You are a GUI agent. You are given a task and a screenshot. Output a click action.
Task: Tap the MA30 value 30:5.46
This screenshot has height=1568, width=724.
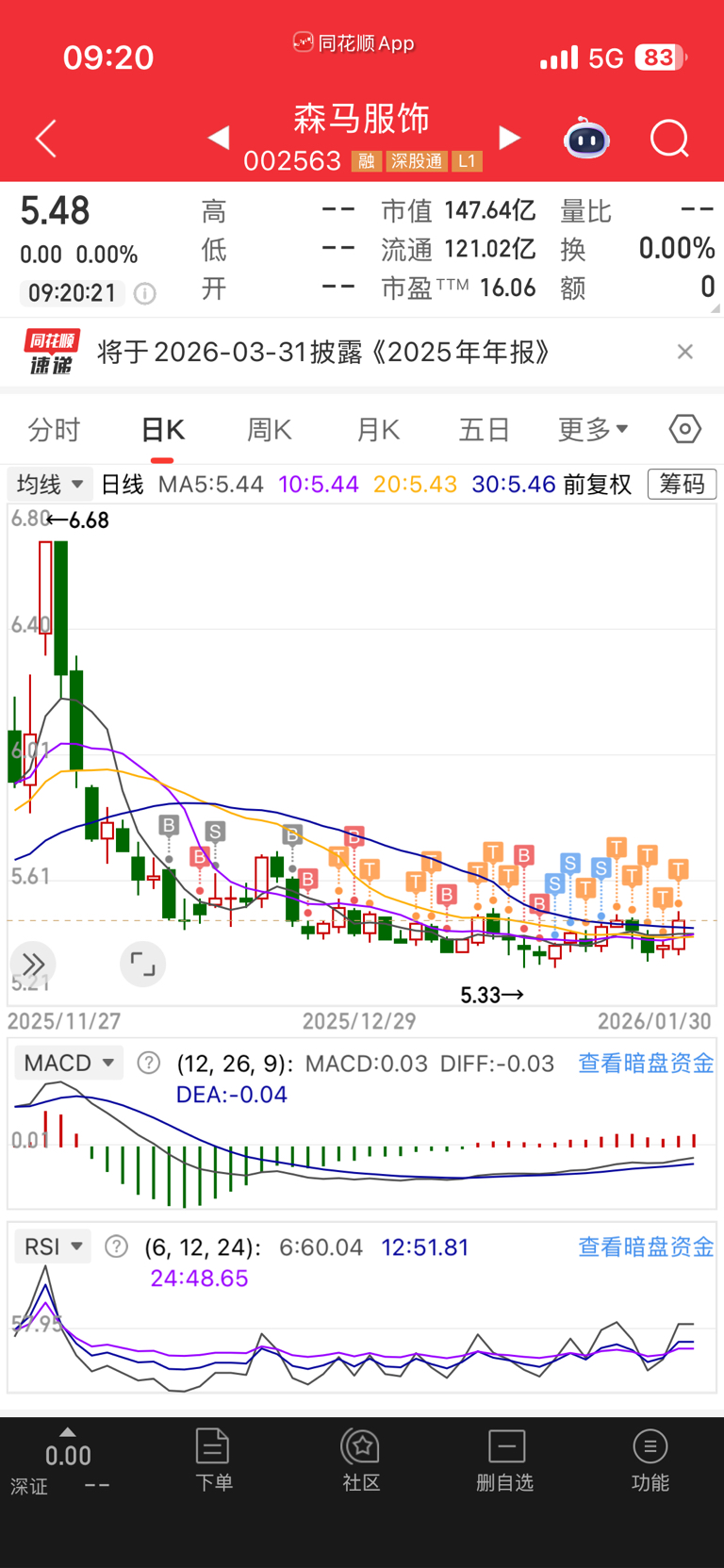[x=514, y=484]
